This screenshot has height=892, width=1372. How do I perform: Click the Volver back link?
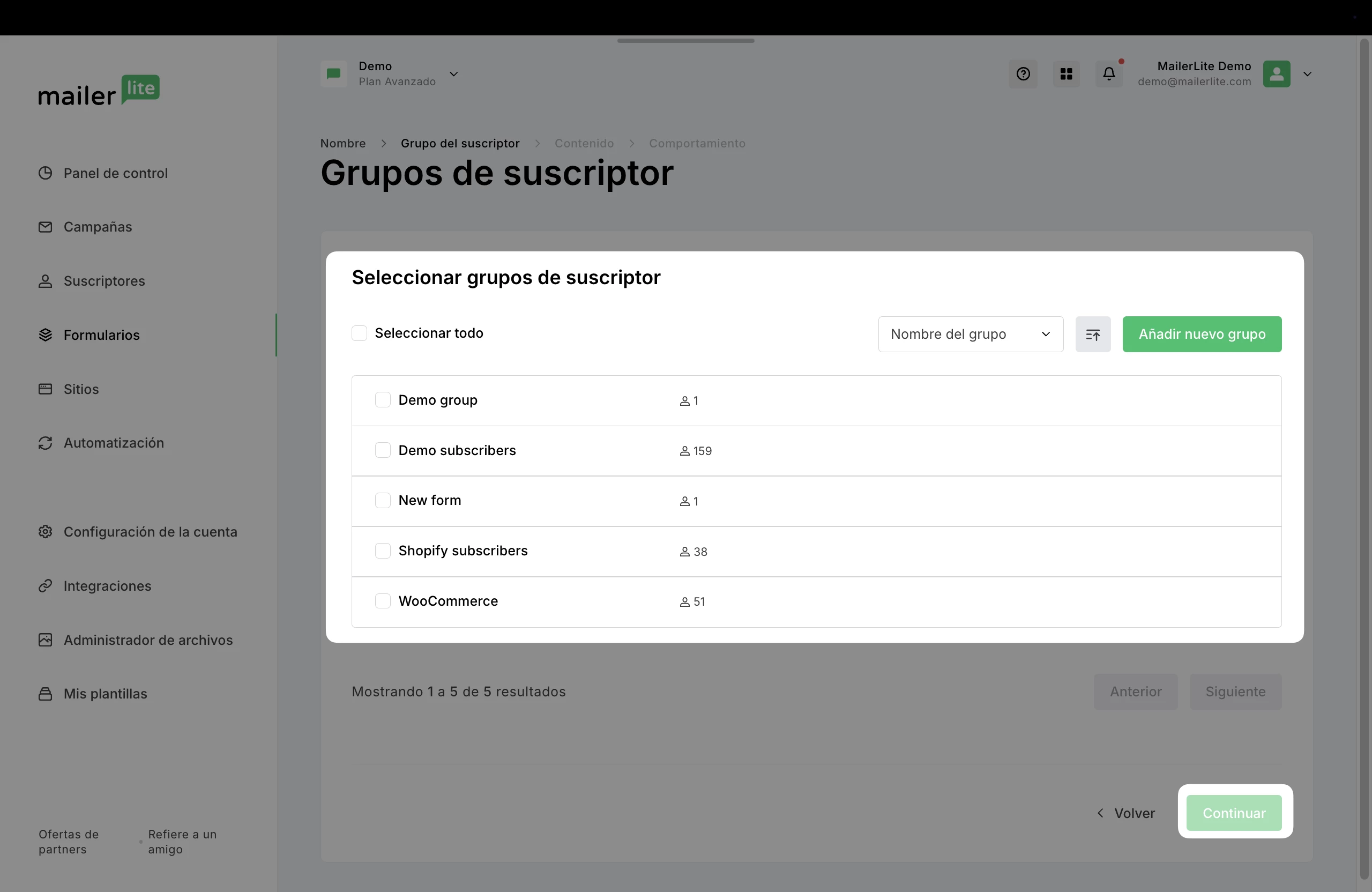pos(1126,813)
